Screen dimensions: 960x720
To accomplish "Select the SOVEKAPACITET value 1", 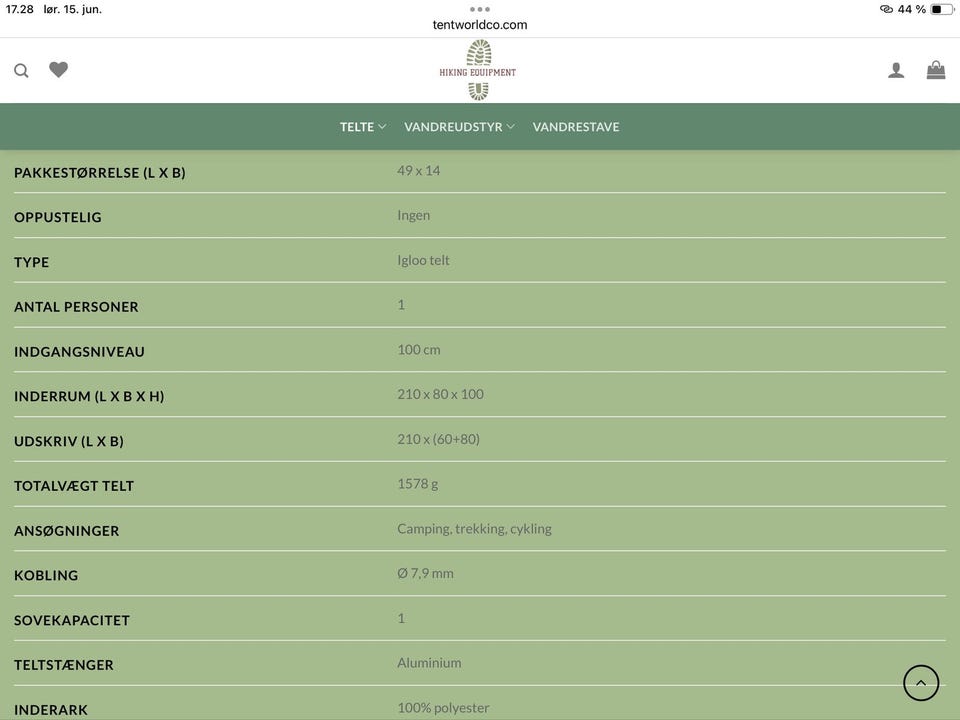I will [401, 618].
